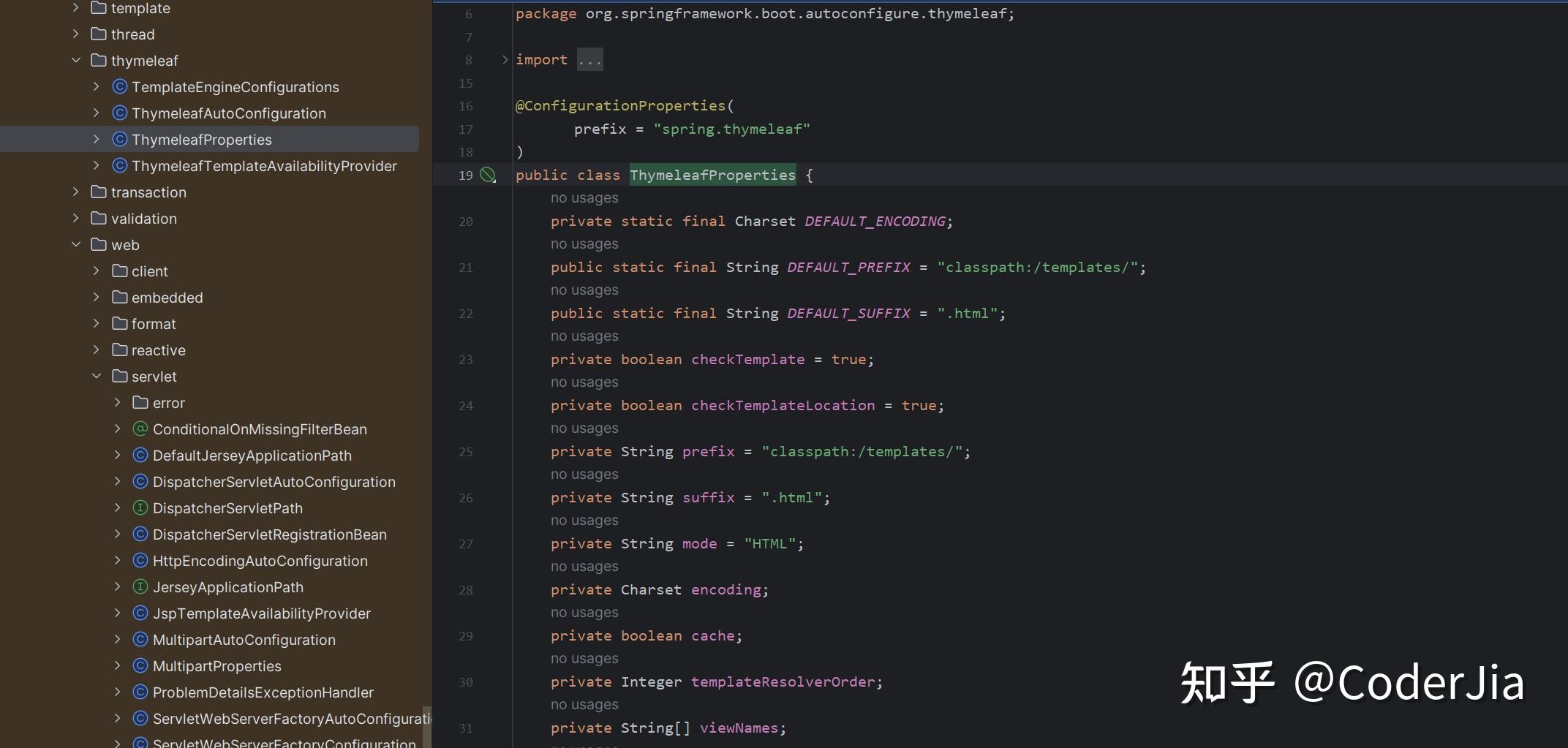Screen dimensions: 1568x748
Task: Select ThymeleafAutoConfiguration in the tree
Action: coord(229,113)
